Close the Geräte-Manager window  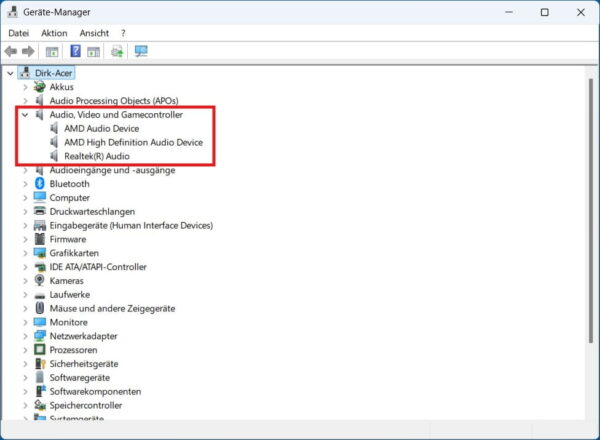[580, 12]
